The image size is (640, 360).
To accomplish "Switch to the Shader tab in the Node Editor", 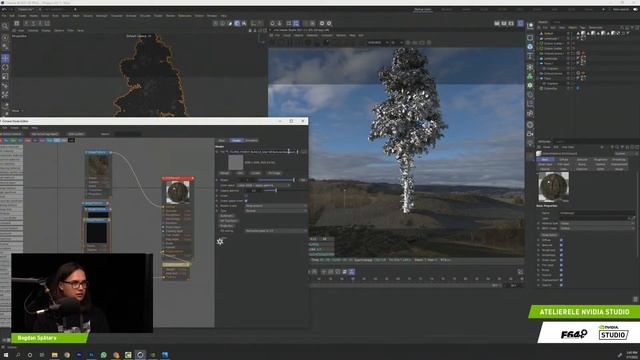I will [236, 140].
